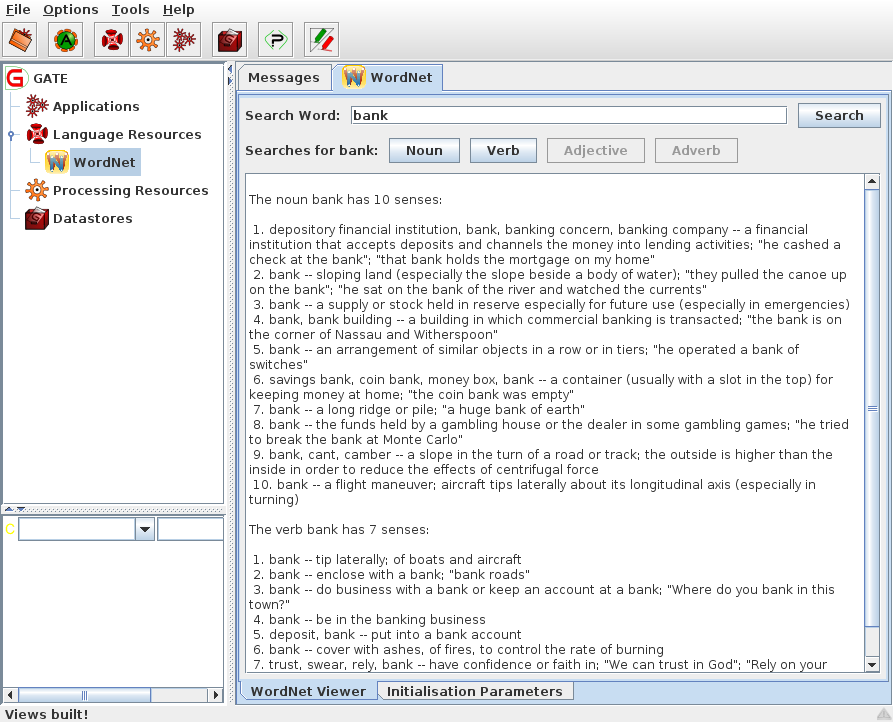Screen dimensions: 893x722
Task: Switch to Initialisation Parameters tab
Action: (474, 691)
